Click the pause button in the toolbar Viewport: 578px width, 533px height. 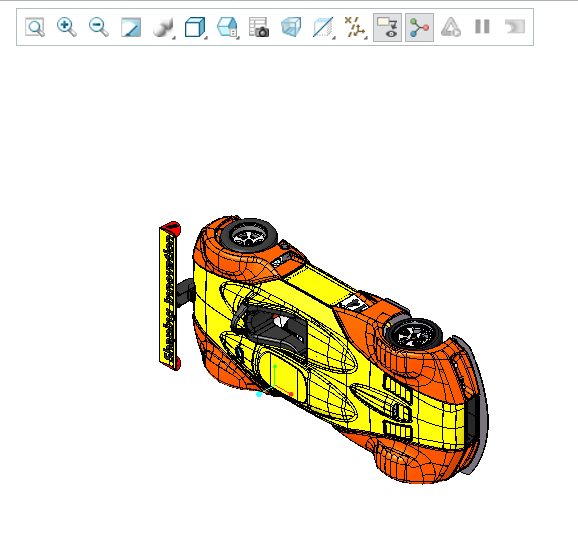[483, 27]
